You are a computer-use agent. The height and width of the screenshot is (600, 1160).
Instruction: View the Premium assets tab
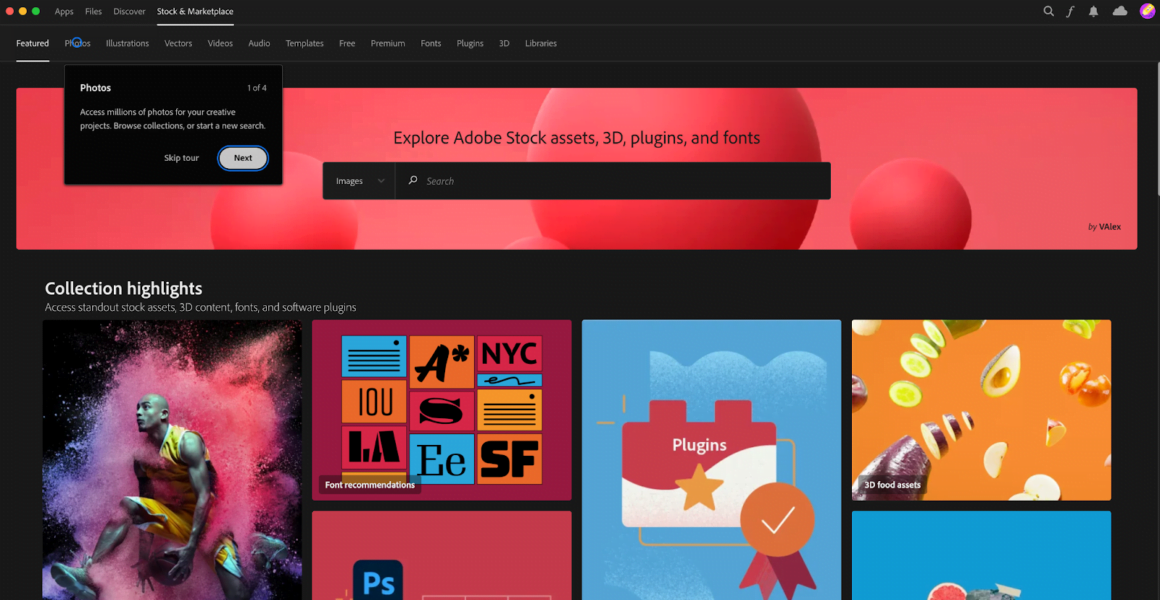pyautogui.click(x=388, y=43)
